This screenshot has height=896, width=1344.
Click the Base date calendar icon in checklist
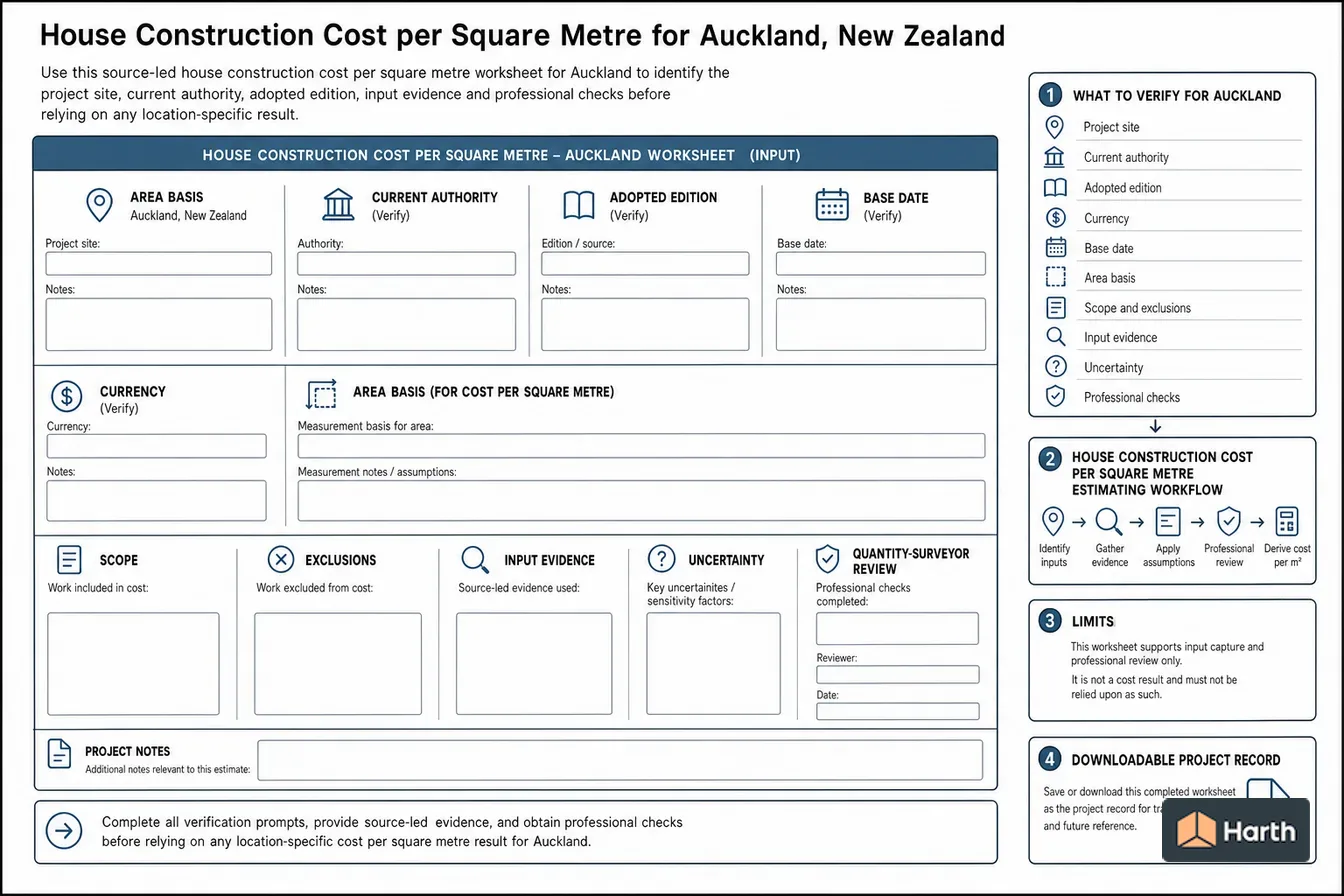(x=1055, y=248)
